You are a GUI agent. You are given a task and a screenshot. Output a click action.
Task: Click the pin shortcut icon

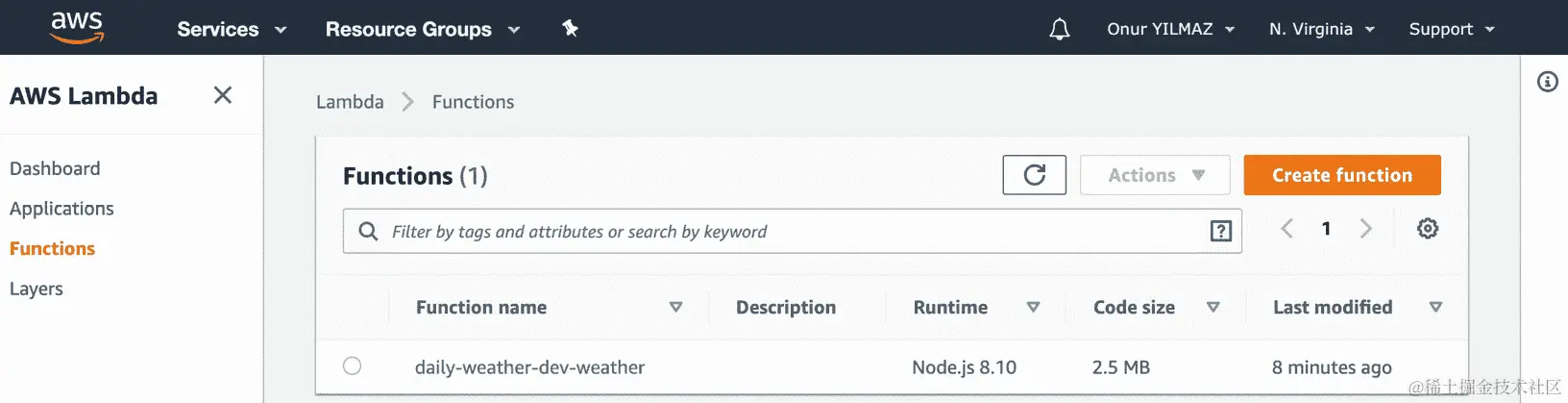pyautogui.click(x=570, y=29)
